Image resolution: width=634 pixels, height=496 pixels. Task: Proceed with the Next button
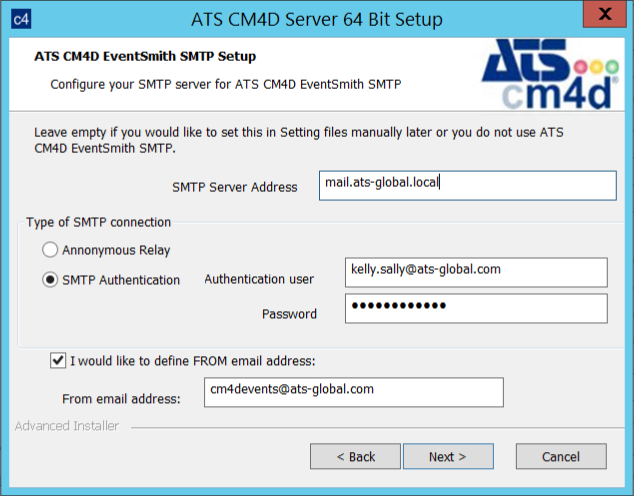point(448,456)
